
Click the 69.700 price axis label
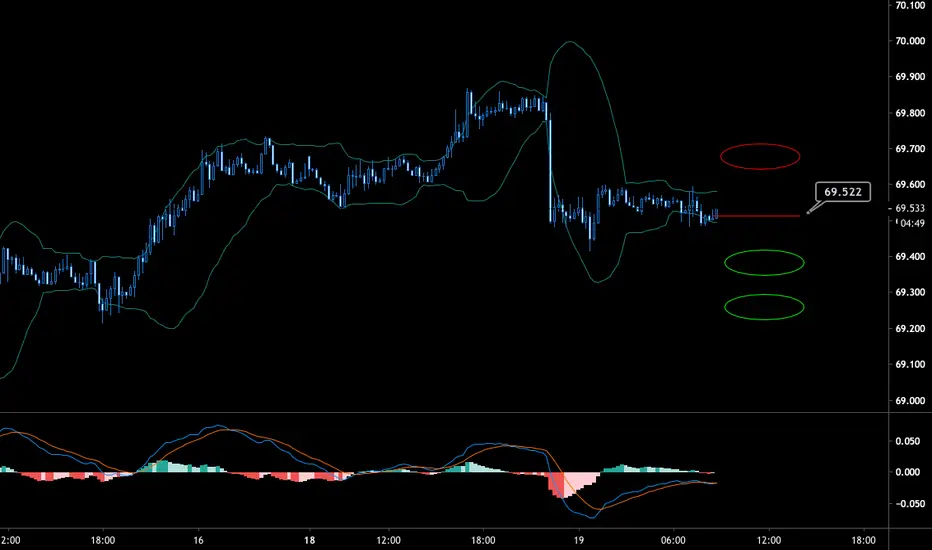click(x=910, y=149)
